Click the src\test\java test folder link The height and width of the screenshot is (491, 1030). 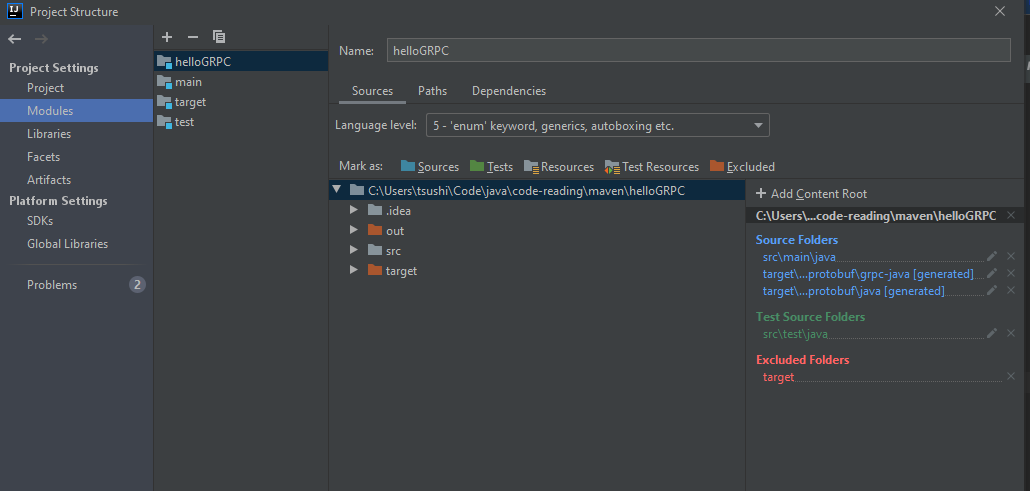point(795,334)
